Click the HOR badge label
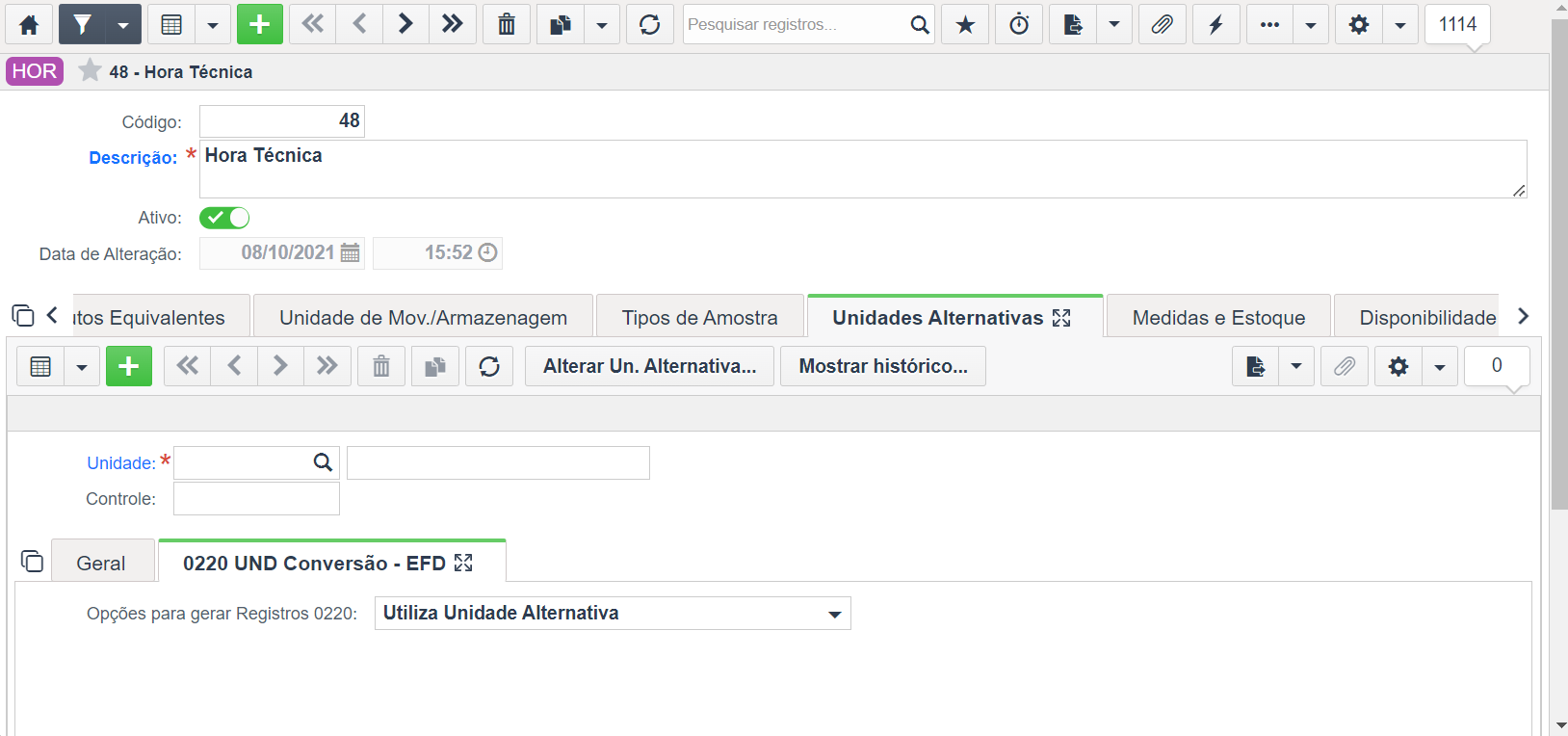This screenshot has height=736, width=1568. click(x=35, y=71)
